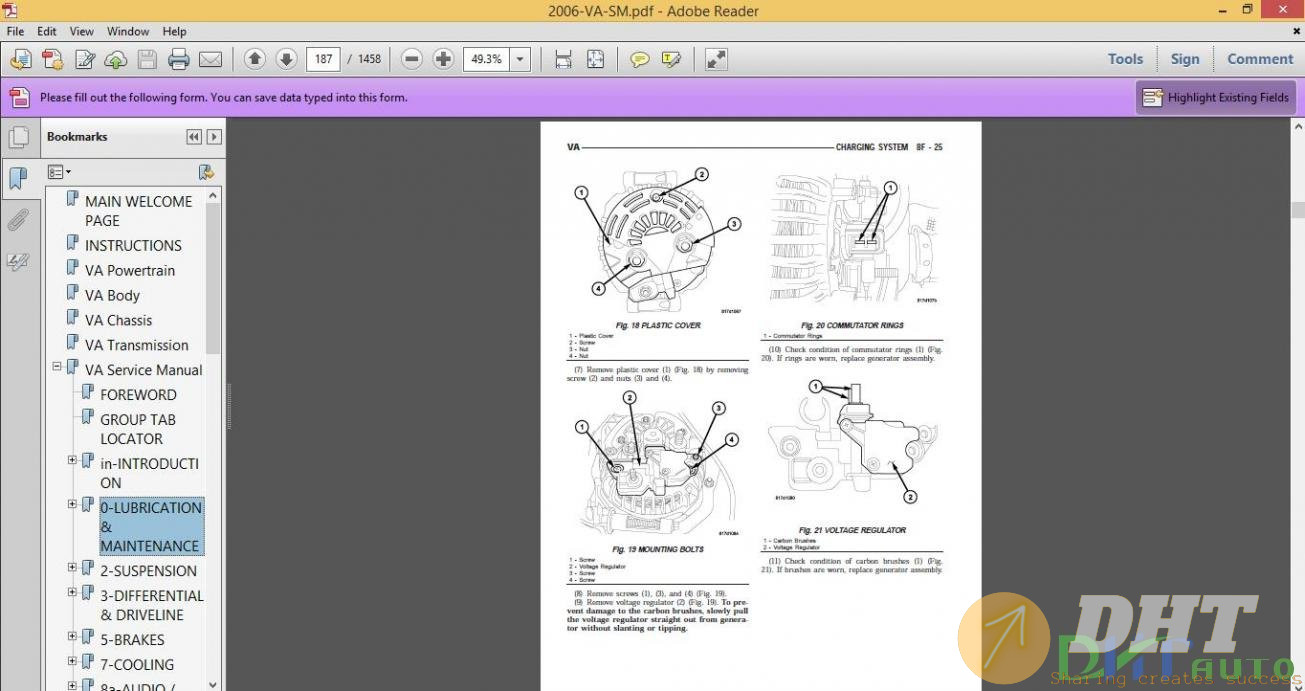
Task: Click the Save file floppy icon
Action: click(147, 59)
